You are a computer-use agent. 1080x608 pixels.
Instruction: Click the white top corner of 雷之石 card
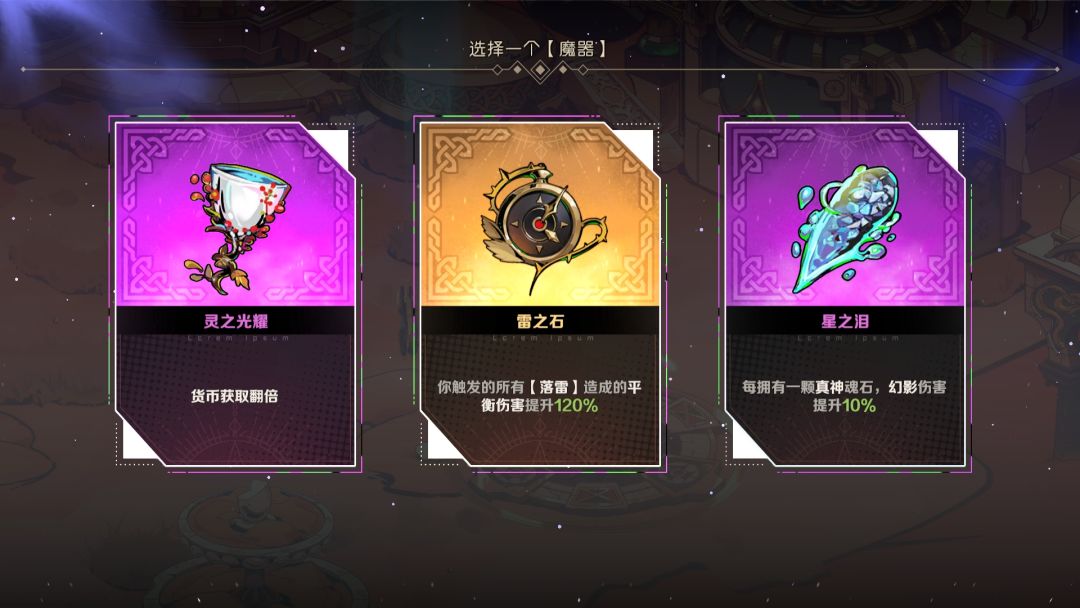pos(639,143)
